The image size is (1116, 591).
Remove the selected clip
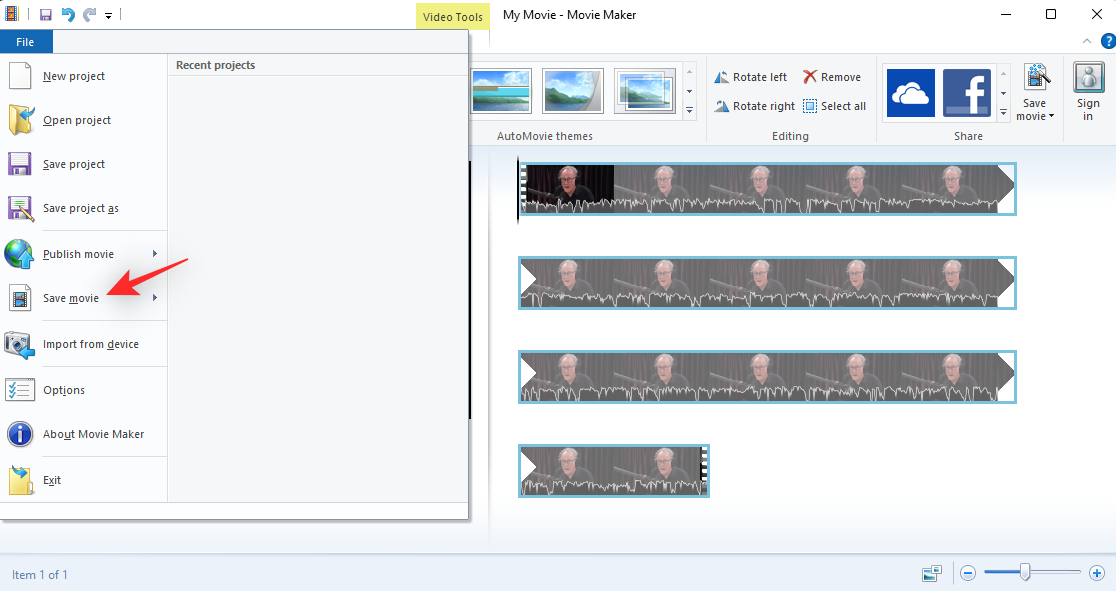pyautogui.click(x=832, y=77)
